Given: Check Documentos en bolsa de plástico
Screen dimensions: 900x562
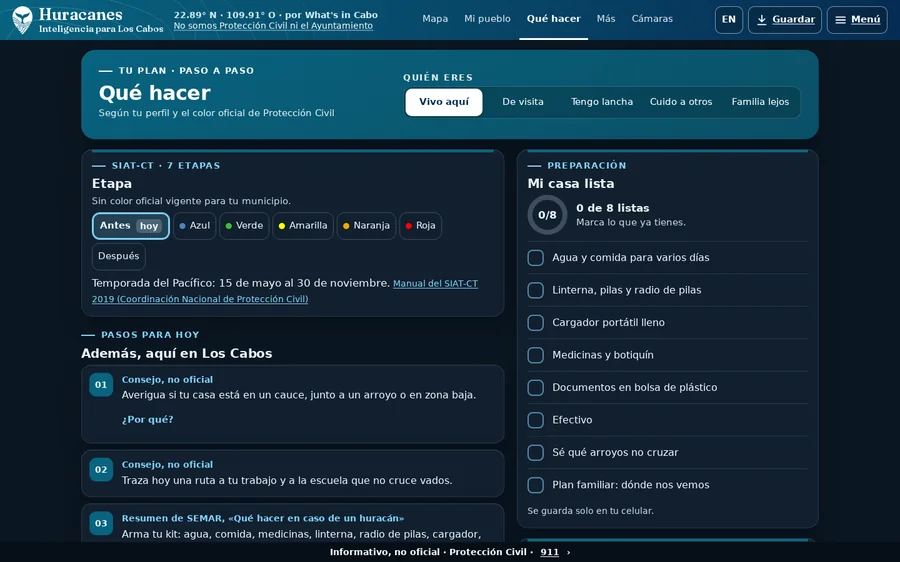Looking at the screenshot, I should (536, 387).
